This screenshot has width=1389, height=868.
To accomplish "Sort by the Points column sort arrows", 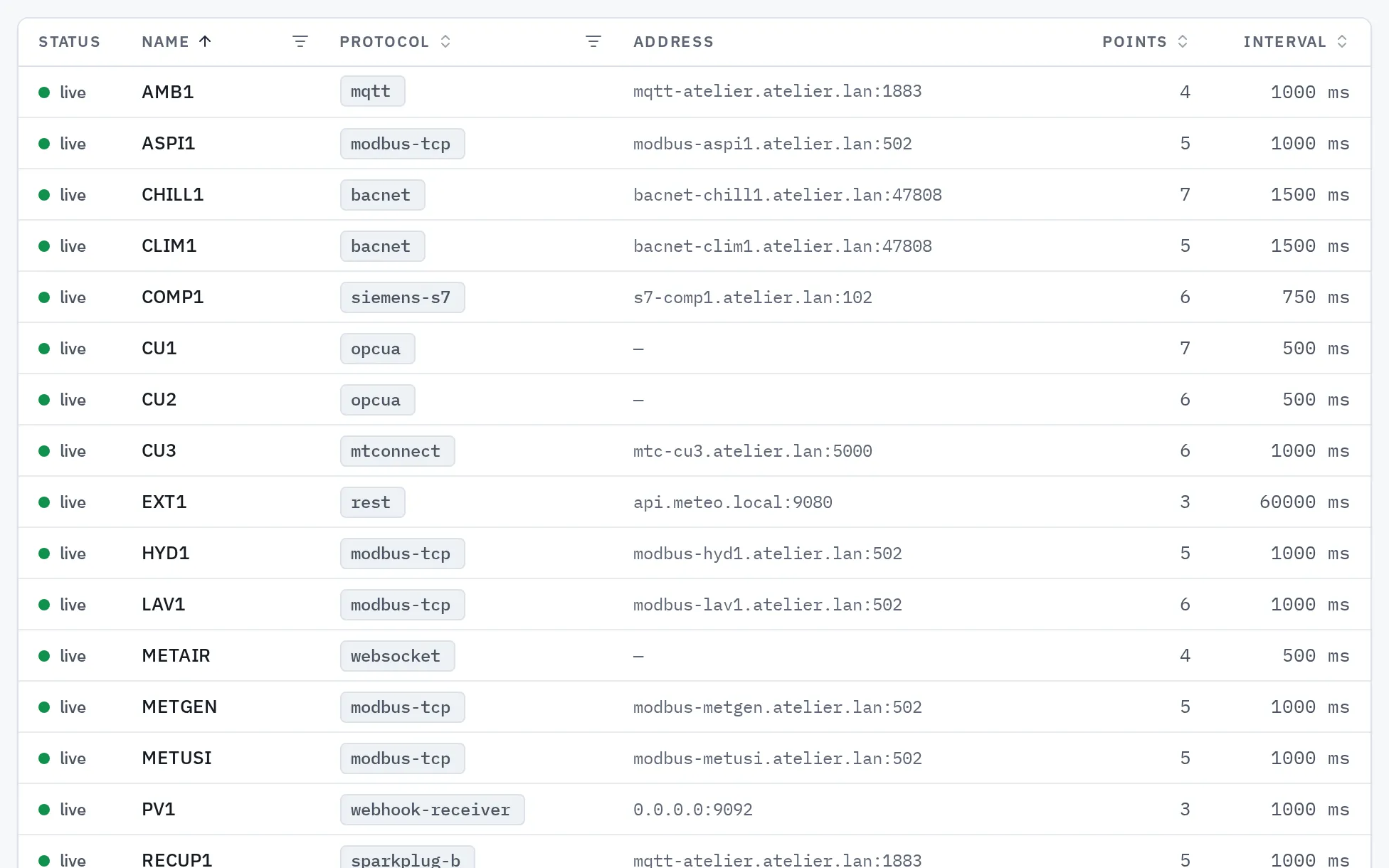I will coord(1183,41).
